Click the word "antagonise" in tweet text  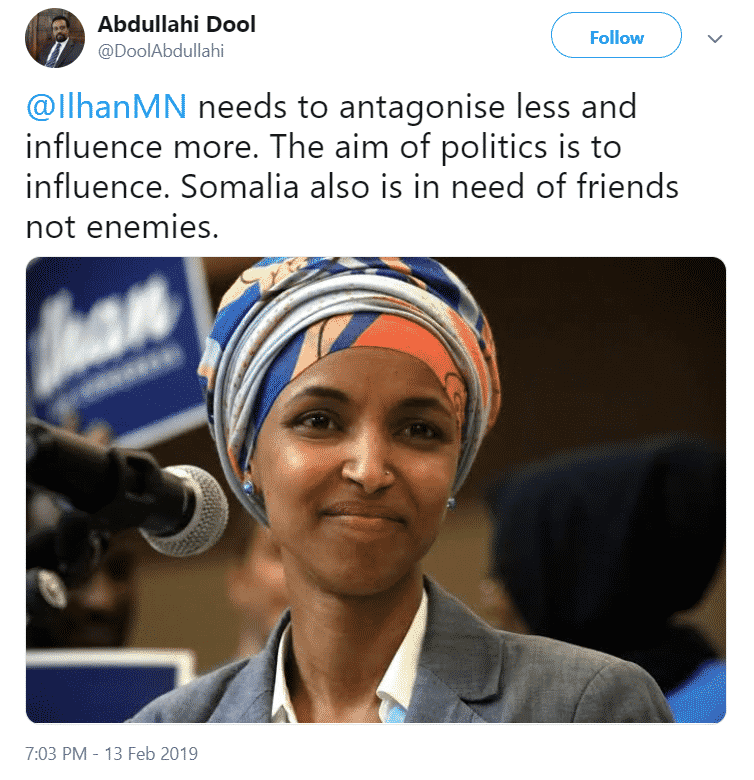point(422,108)
